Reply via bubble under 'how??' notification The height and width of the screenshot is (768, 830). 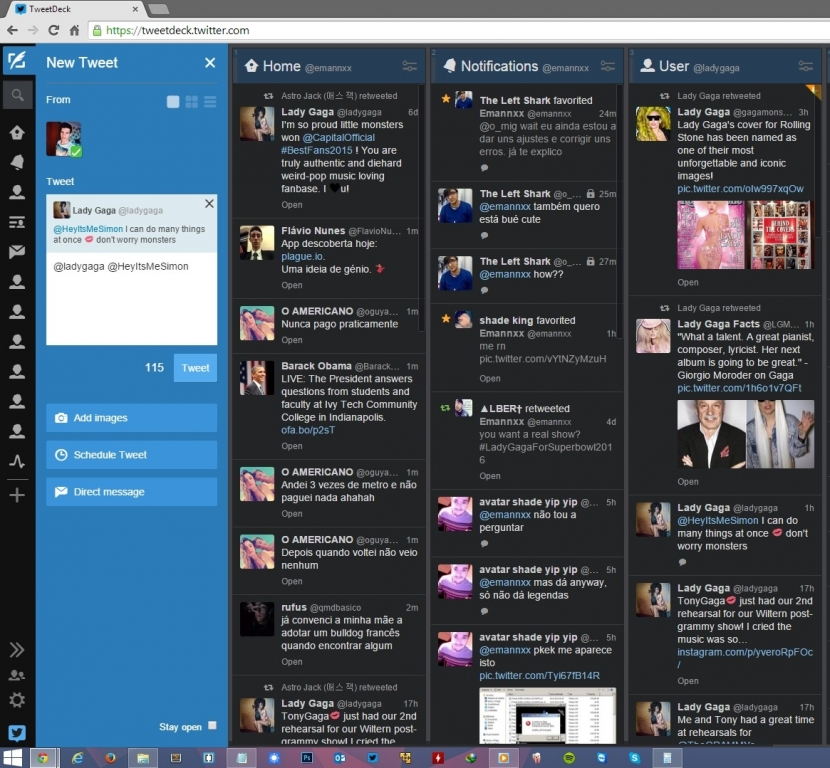[x=484, y=291]
